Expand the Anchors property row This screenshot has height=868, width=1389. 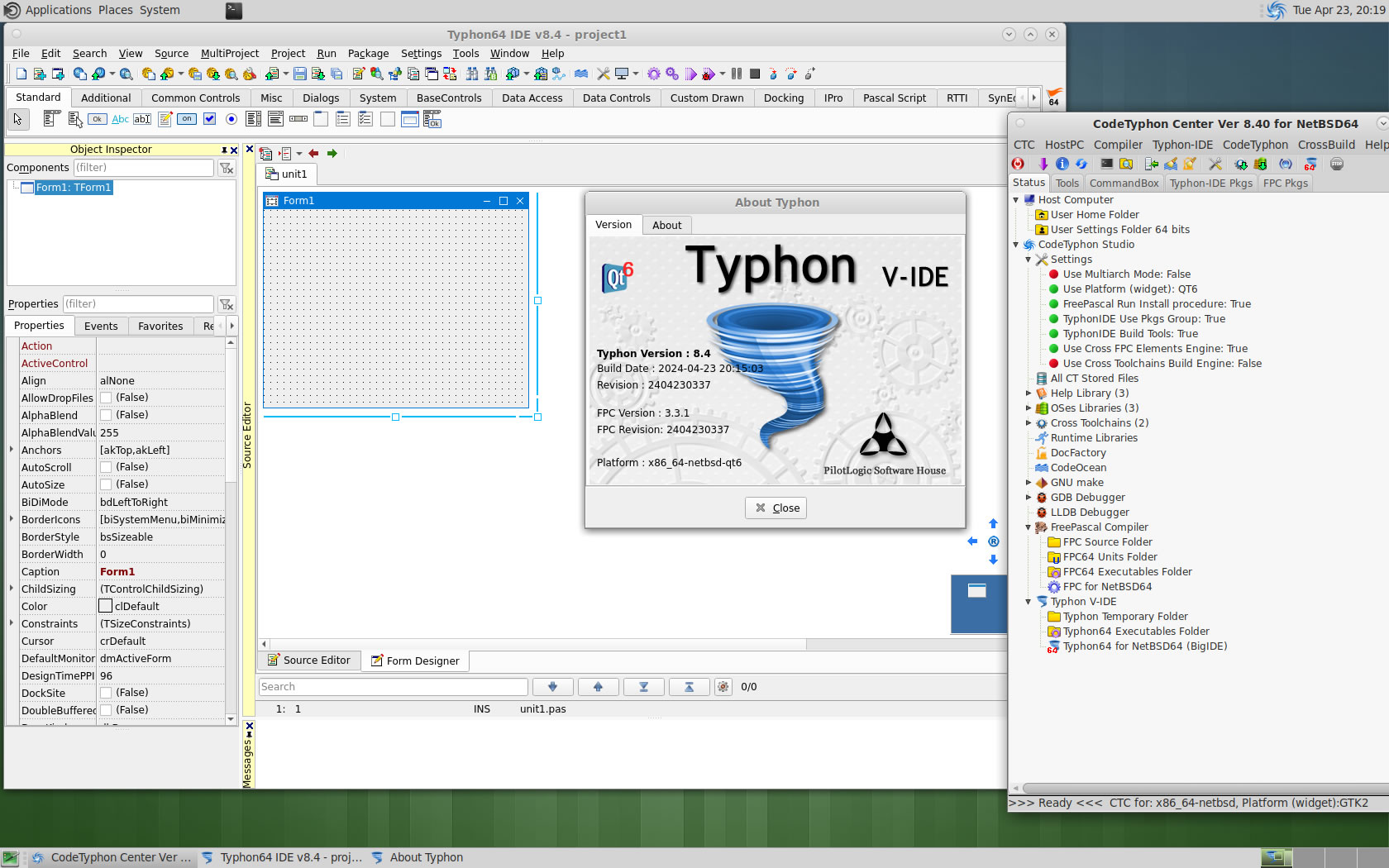coord(12,450)
